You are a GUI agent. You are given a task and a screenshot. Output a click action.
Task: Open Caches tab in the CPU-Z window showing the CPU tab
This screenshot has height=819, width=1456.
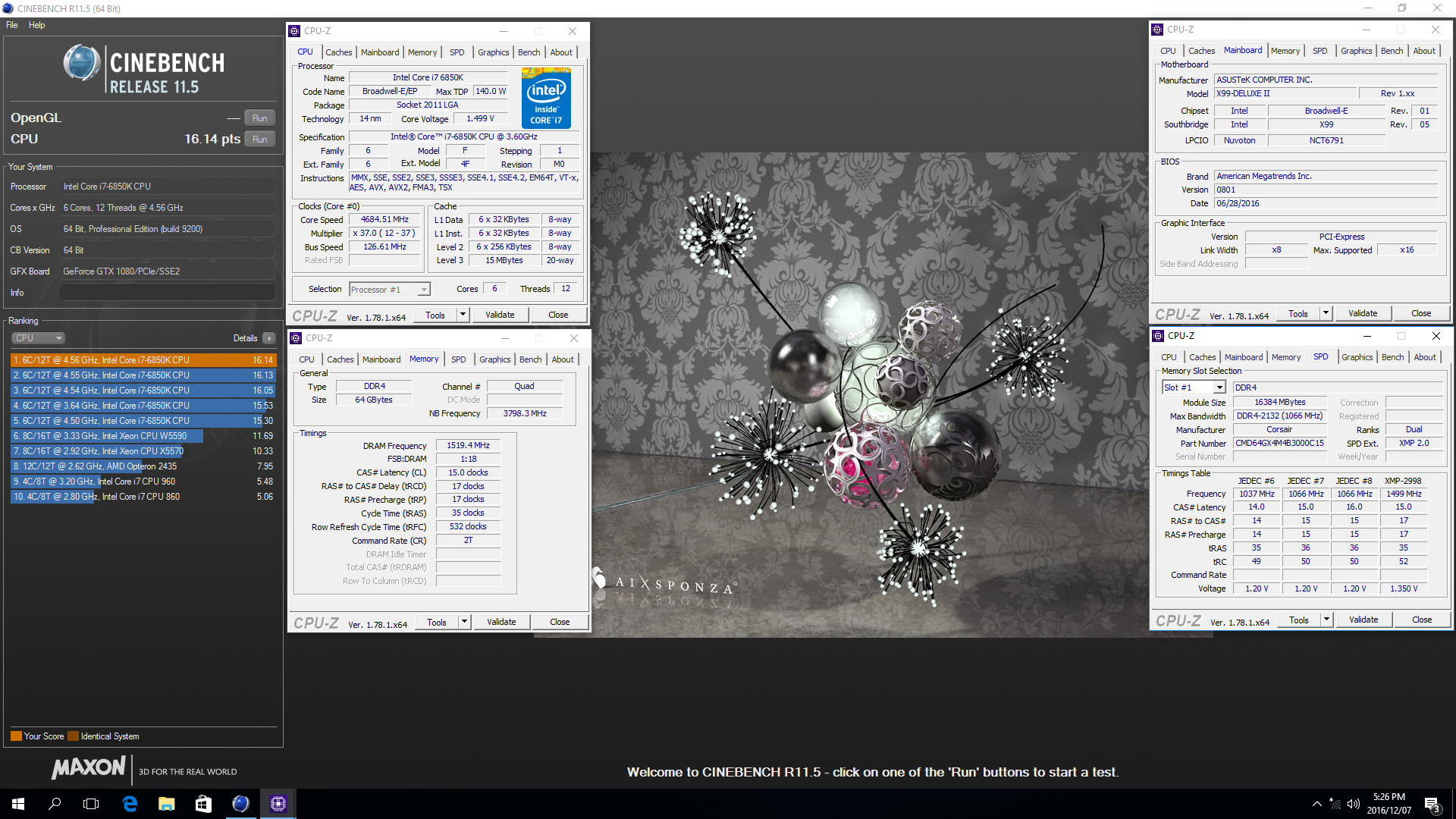pyautogui.click(x=339, y=52)
